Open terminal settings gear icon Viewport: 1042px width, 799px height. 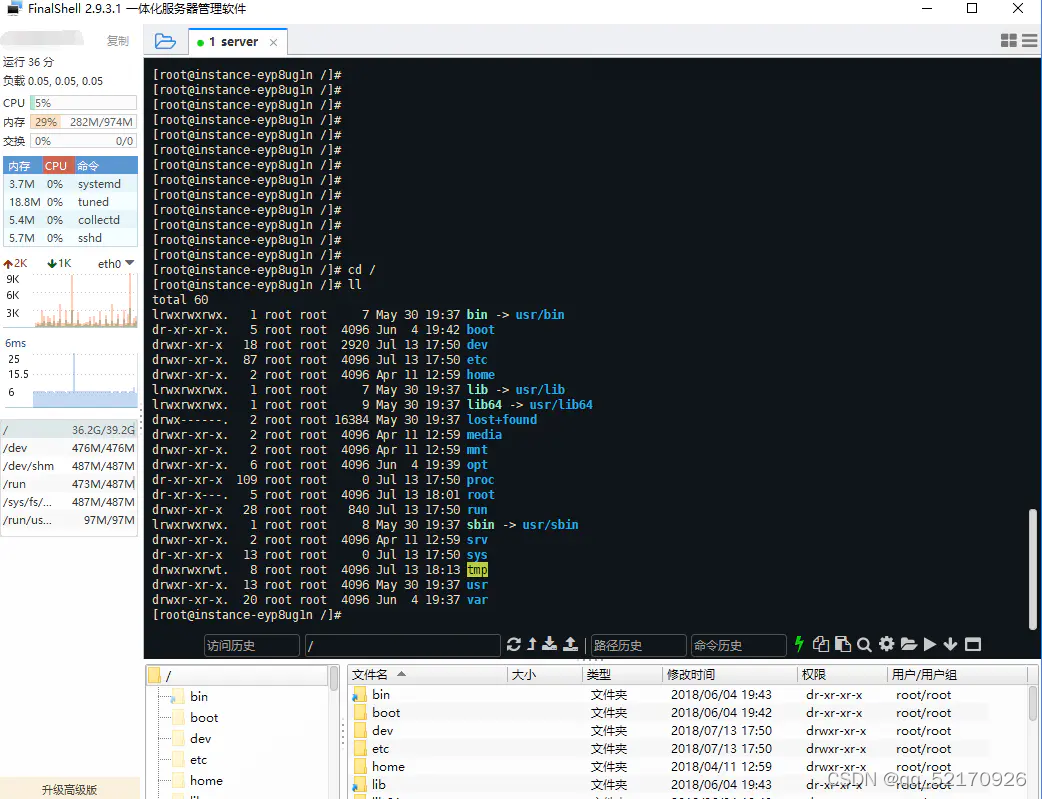pos(886,644)
